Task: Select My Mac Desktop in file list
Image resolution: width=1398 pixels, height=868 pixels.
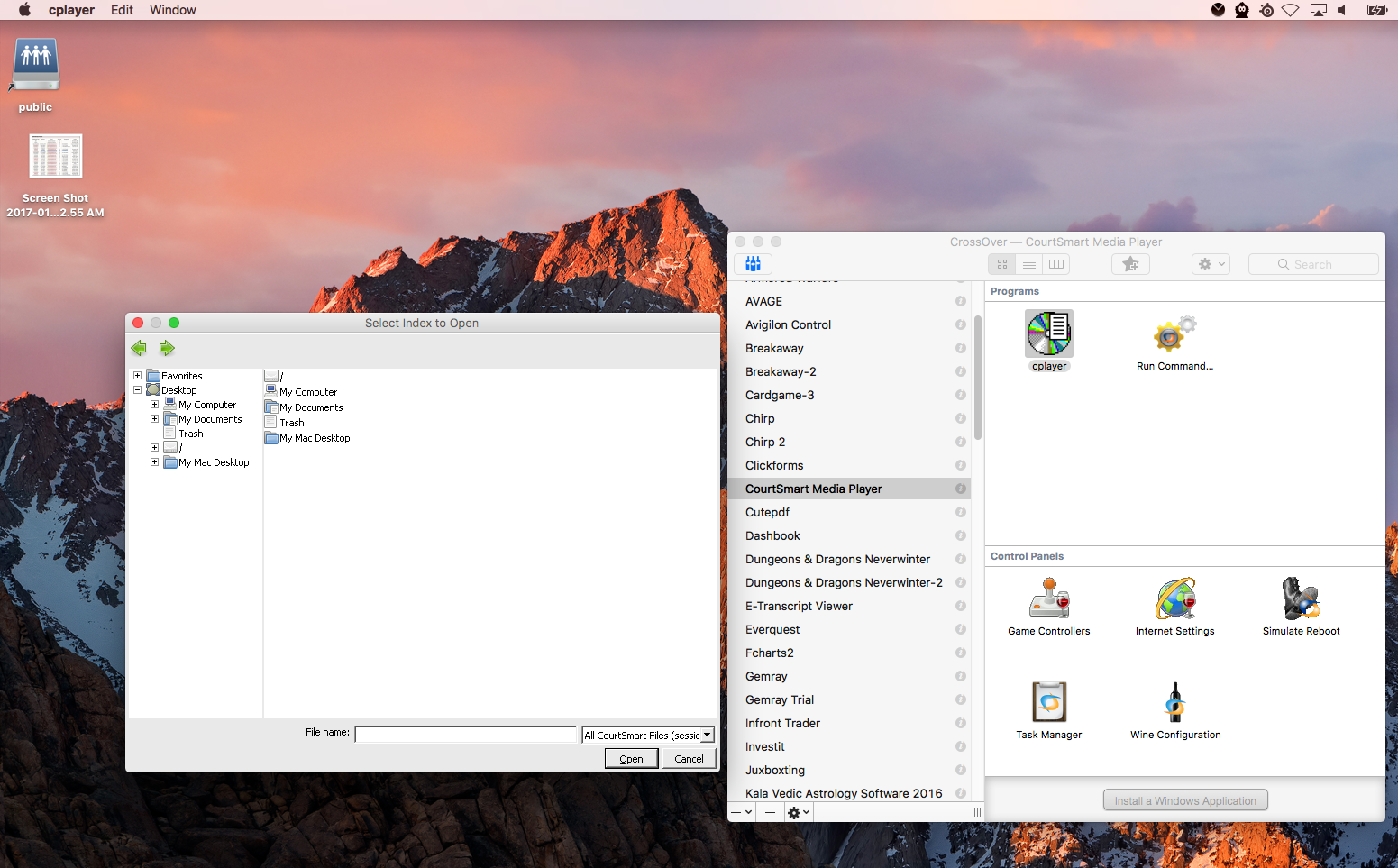Action: click(x=307, y=438)
